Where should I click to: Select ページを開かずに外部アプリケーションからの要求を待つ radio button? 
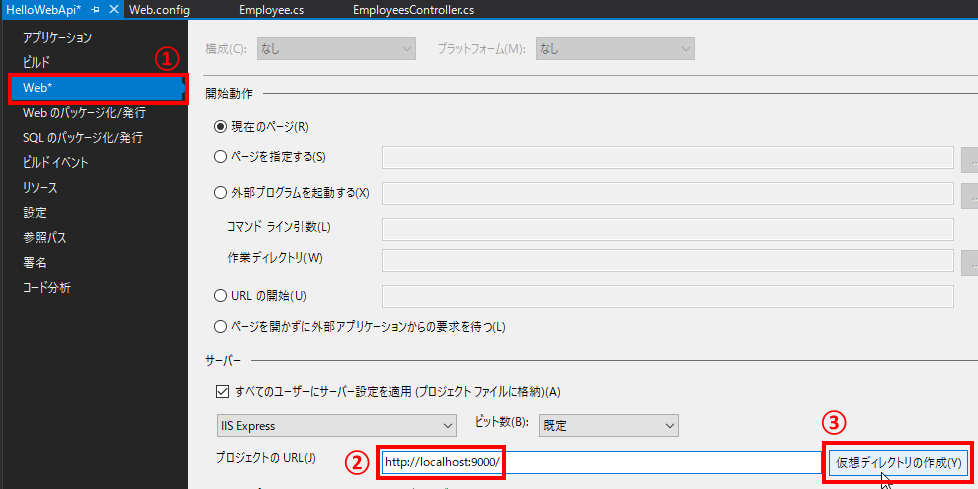(220, 326)
